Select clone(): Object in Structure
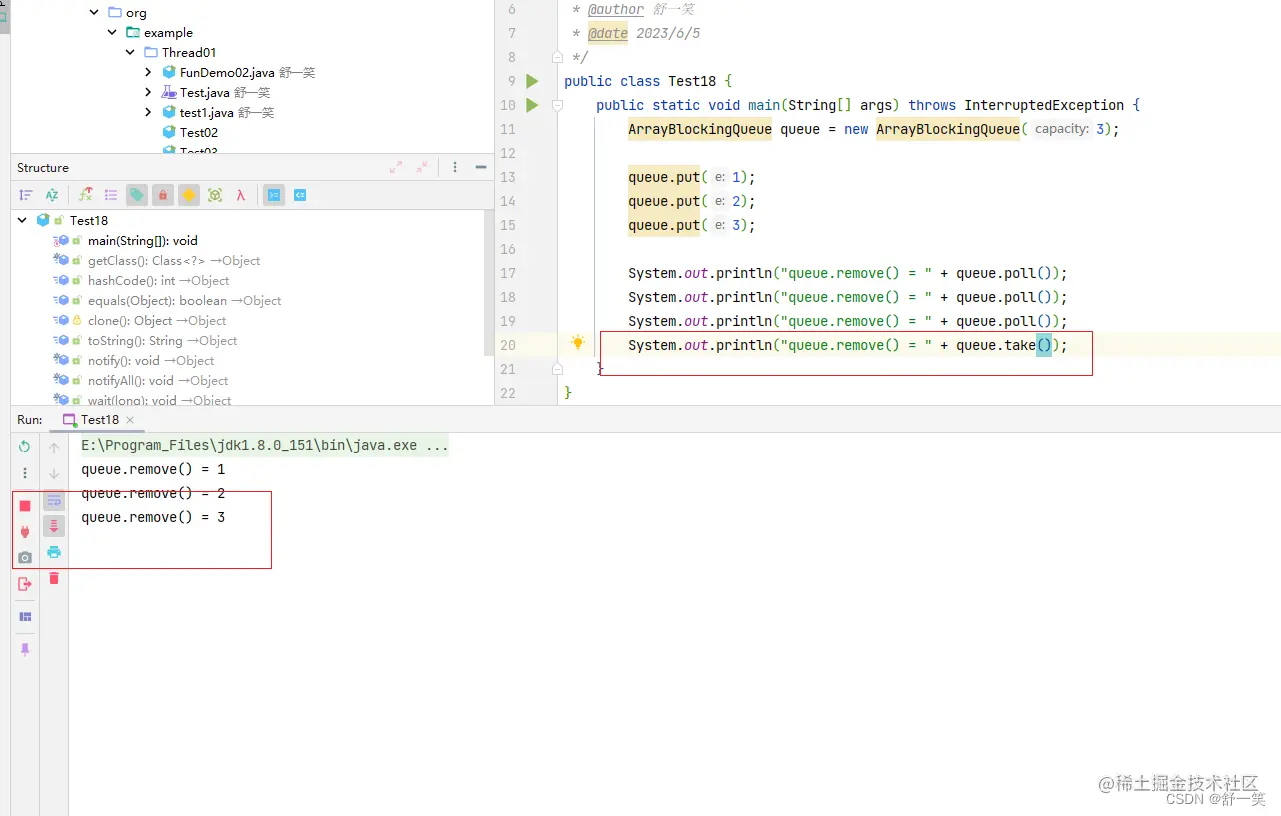Screen dimensions: 1281x816 pyautogui.click(x=157, y=320)
